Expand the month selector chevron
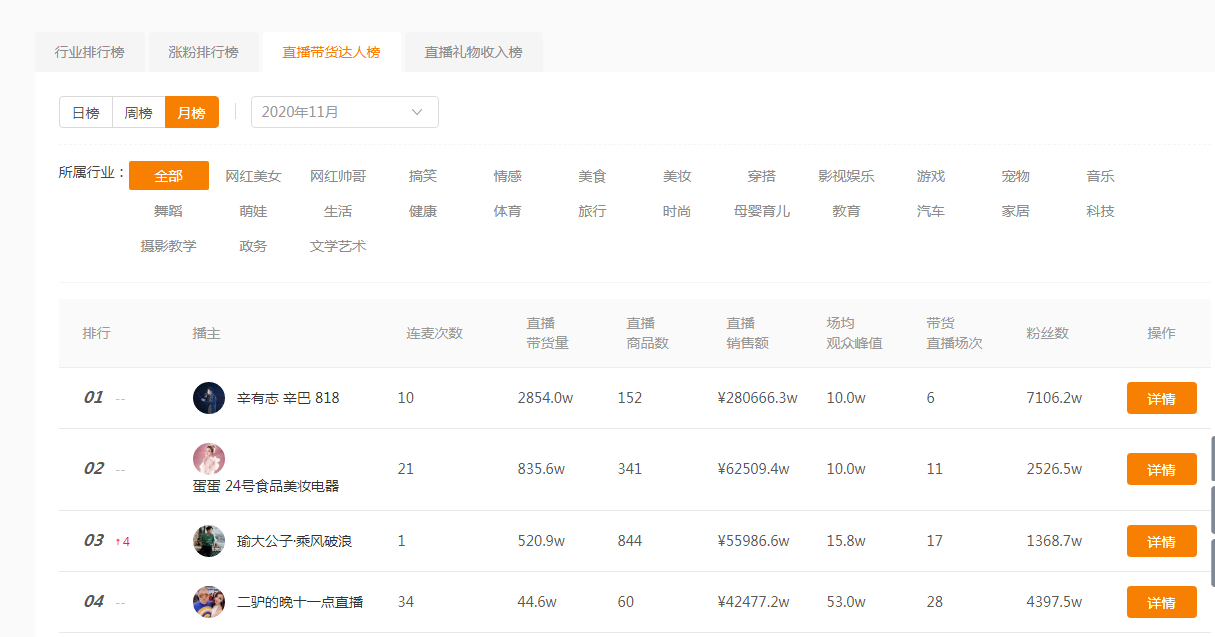Viewport: 1215px width, 637px height. pos(417,112)
